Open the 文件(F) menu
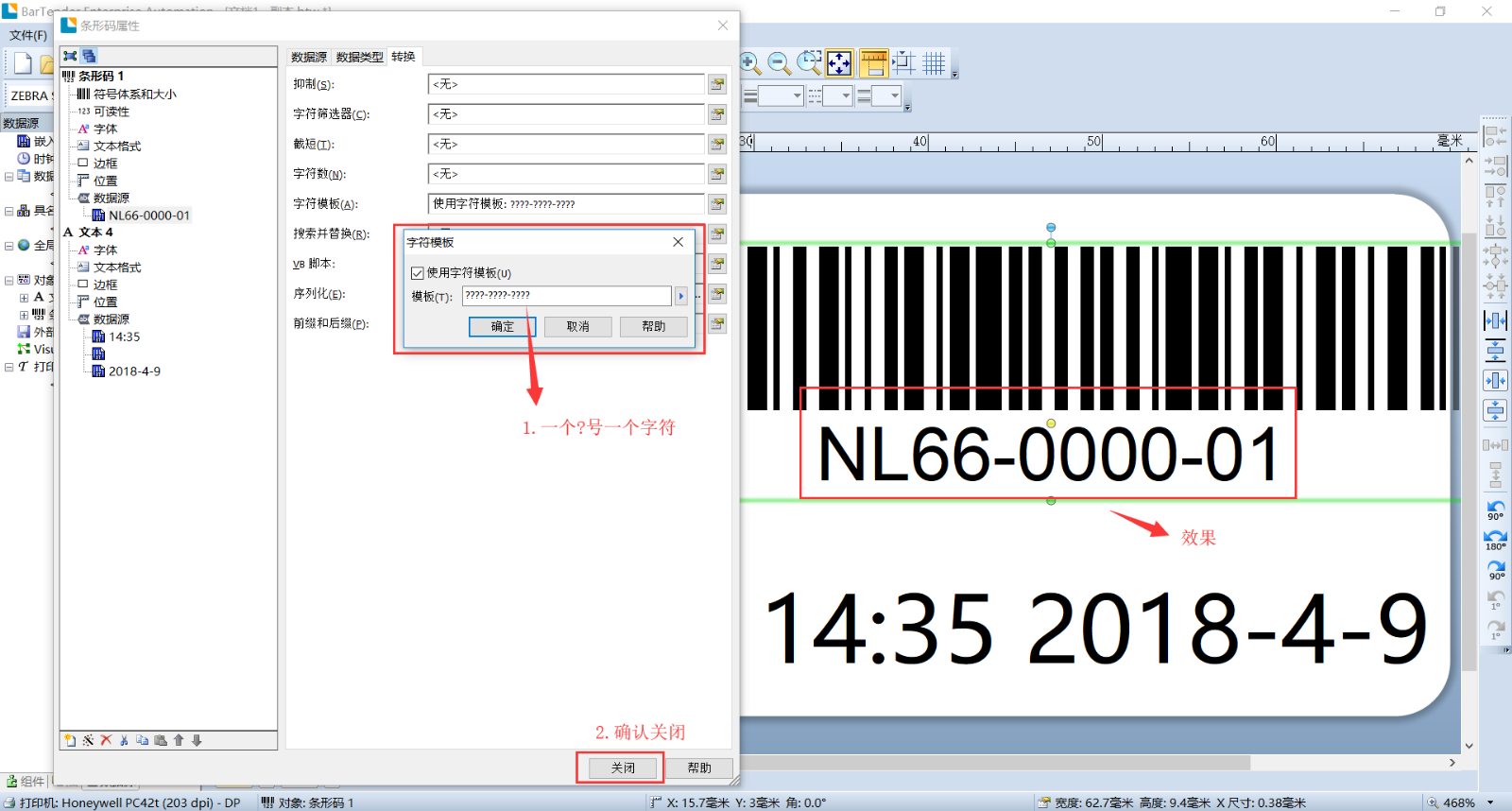This screenshot has height=811, width=1512. tap(27, 35)
